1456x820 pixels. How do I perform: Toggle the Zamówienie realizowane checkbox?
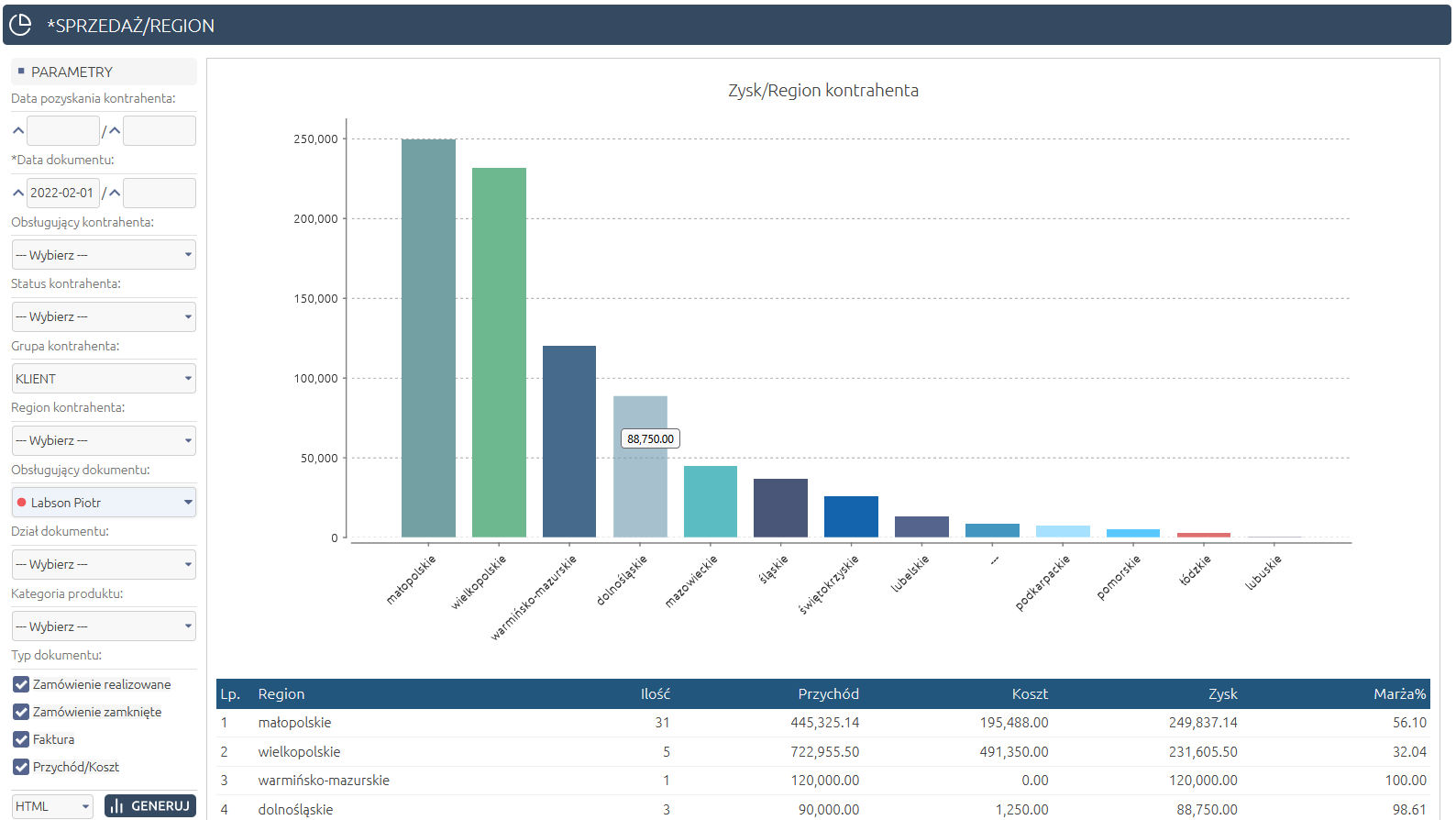[x=21, y=684]
